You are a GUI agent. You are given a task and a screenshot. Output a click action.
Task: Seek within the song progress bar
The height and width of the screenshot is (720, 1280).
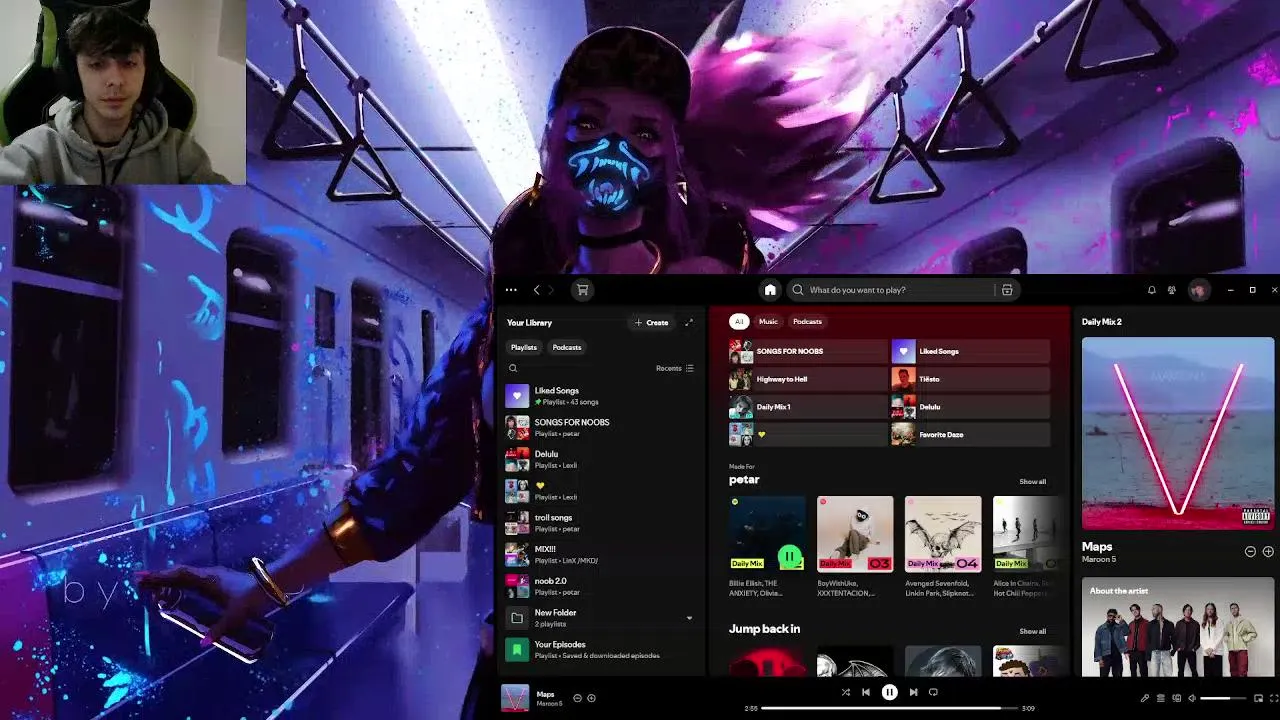pyautogui.click(x=889, y=708)
